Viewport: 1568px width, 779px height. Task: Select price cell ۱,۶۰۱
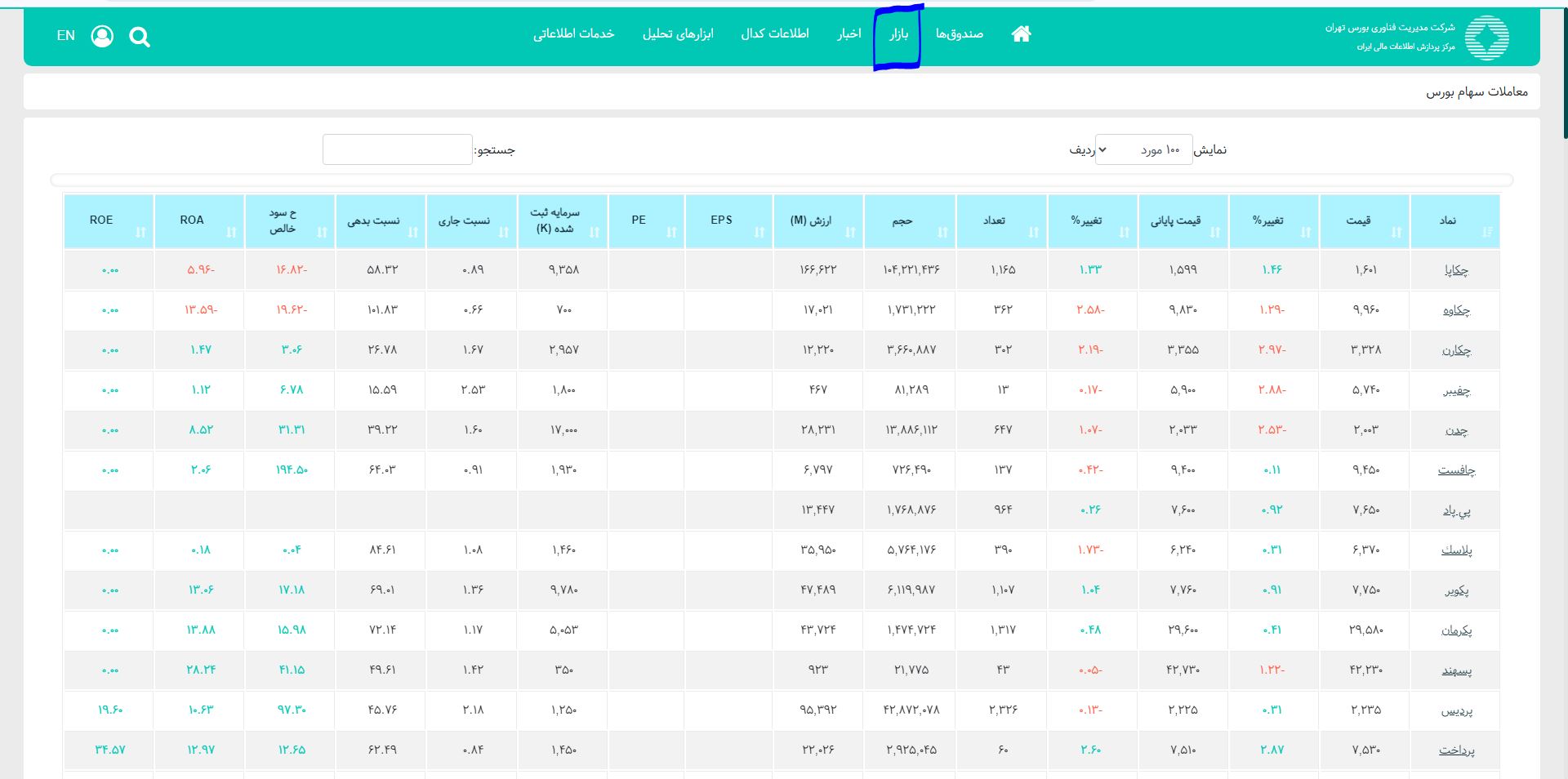(1365, 269)
